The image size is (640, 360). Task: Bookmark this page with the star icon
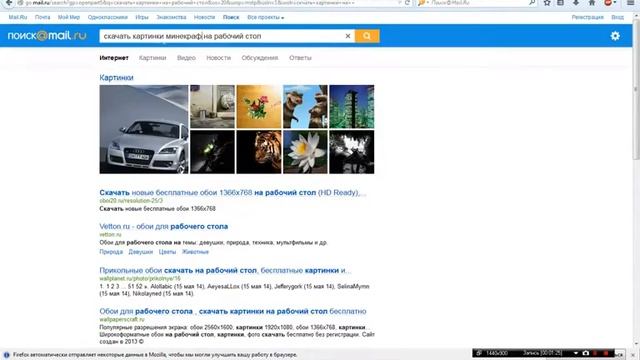tap(547, 2)
